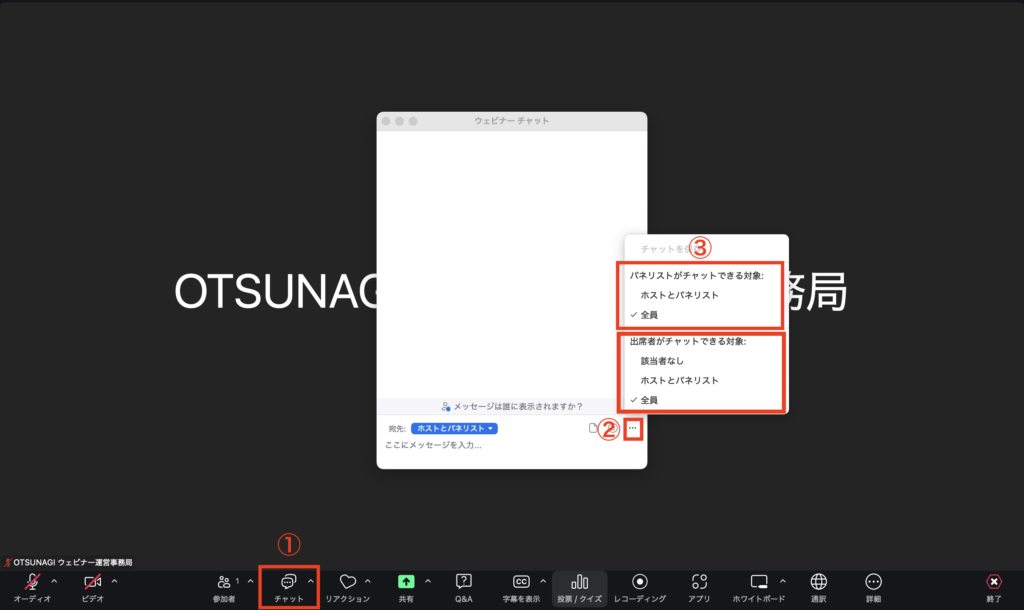This screenshot has height=610, width=1024.
Task: Select 全員 under attendee chat options
Action: point(650,400)
